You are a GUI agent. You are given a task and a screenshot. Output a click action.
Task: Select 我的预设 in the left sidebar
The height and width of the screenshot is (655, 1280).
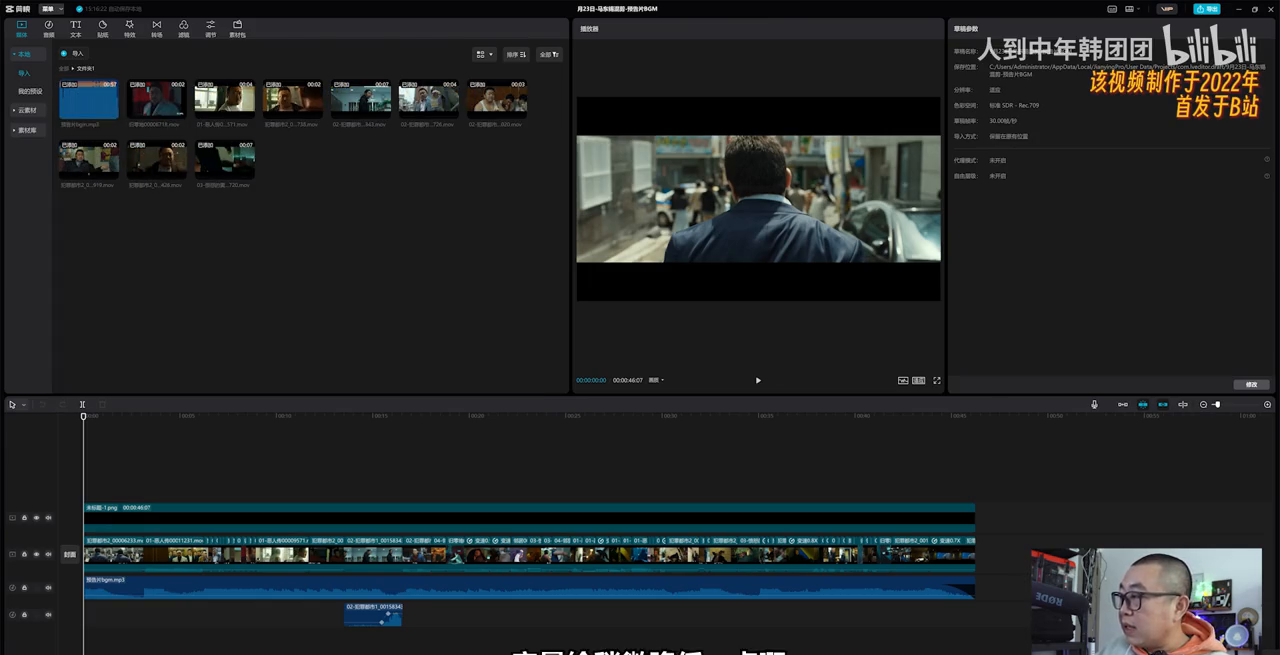(30, 91)
